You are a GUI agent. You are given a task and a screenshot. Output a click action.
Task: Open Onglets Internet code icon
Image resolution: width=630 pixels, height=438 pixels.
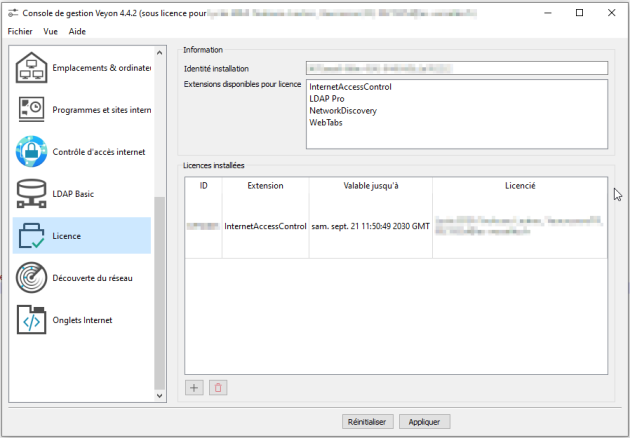tap(31, 320)
